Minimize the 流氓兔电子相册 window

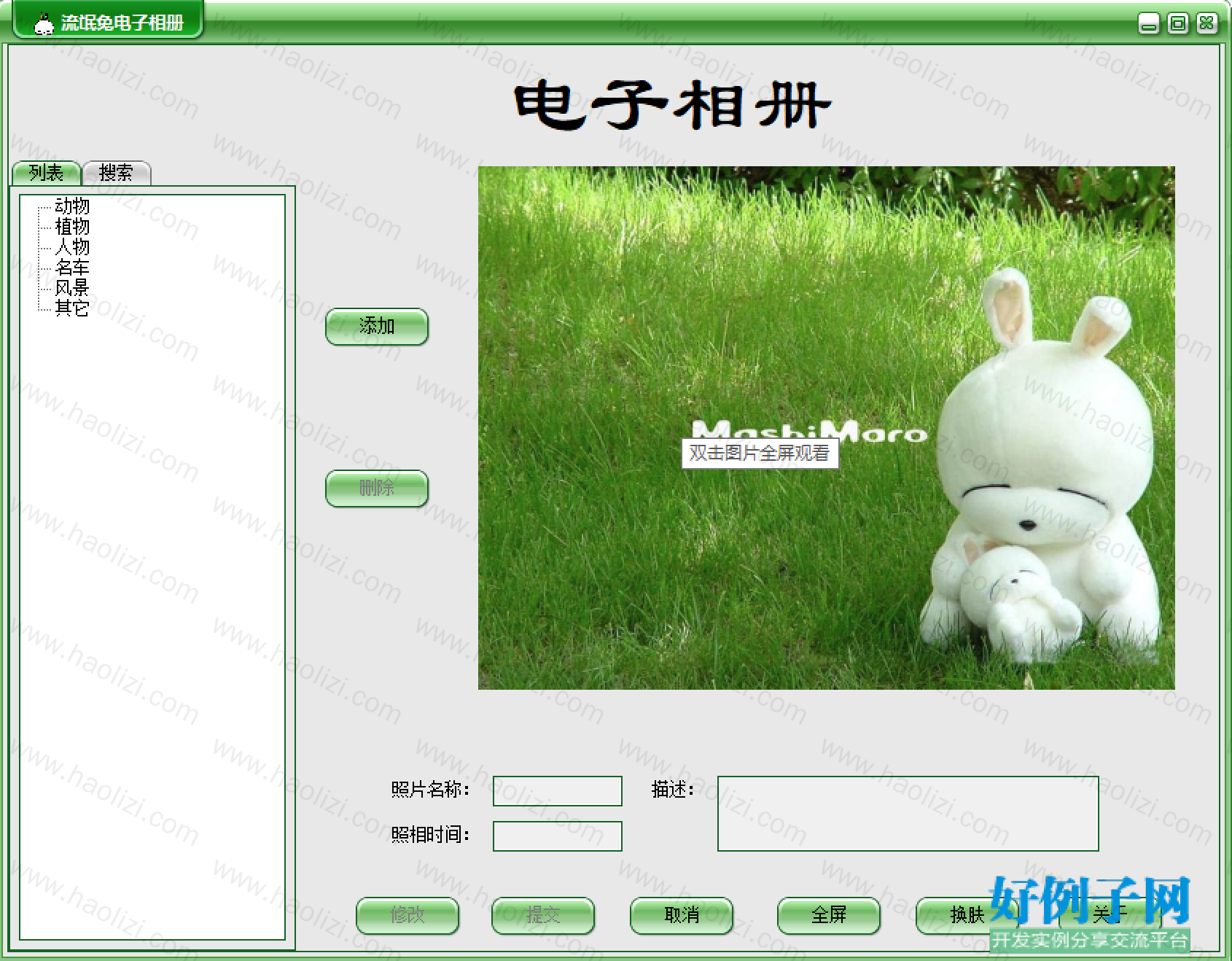[1148, 24]
